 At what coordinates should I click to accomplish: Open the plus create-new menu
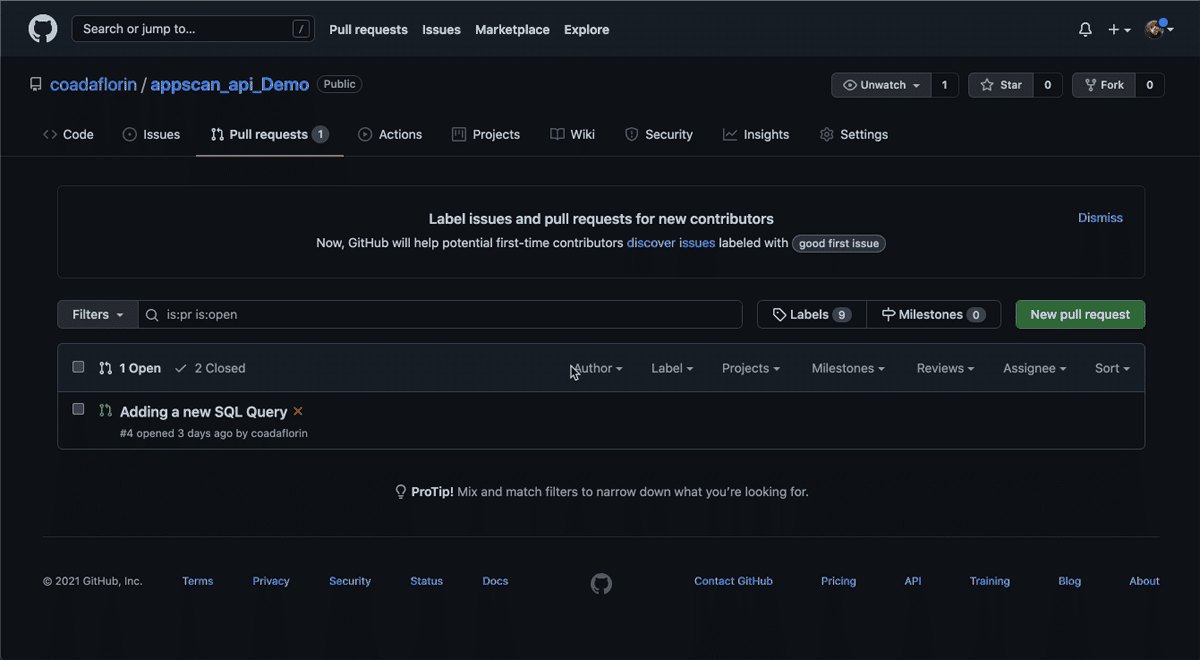pos(1118,30)
